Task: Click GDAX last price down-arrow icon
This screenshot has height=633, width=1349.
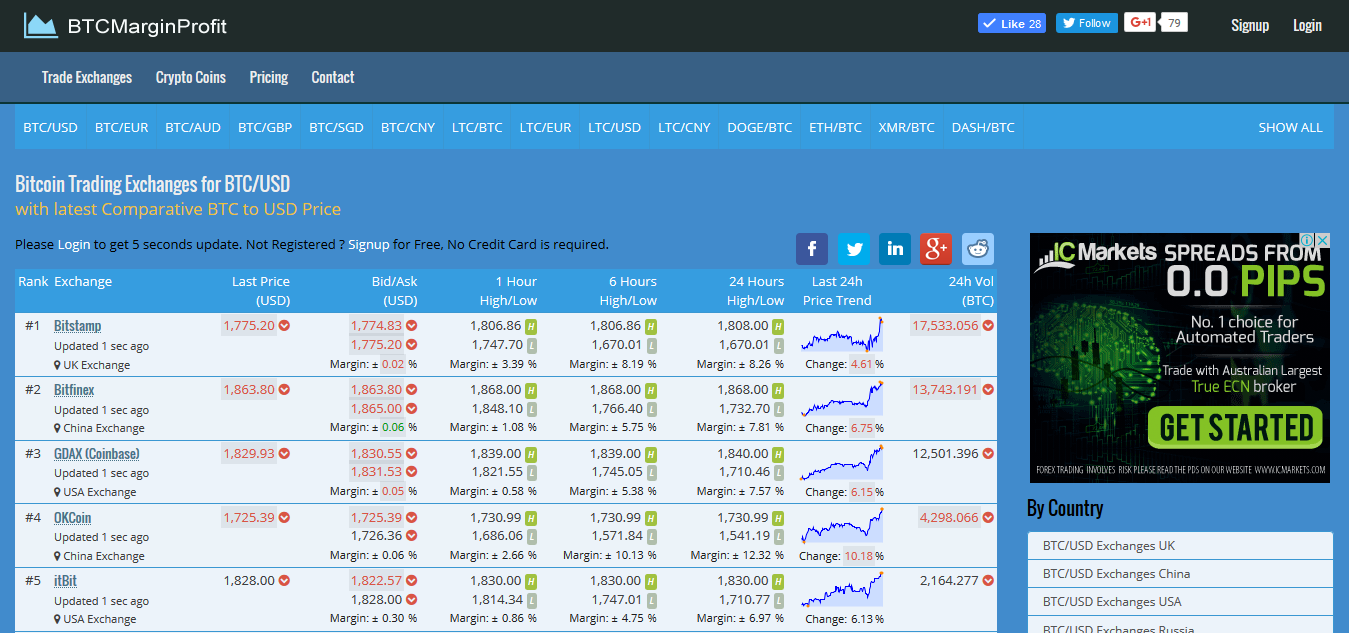Action: tap(284, 453)
